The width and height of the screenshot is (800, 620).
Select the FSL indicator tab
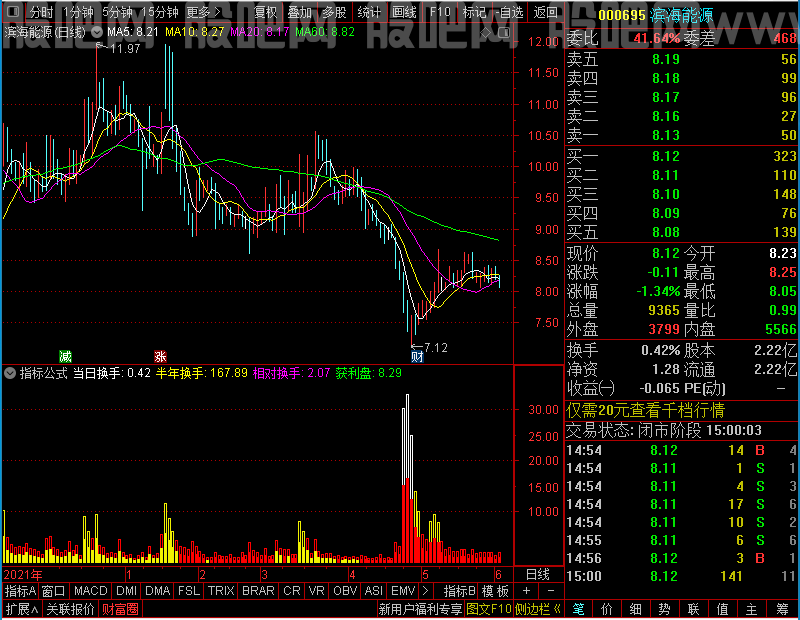[189, 591]
